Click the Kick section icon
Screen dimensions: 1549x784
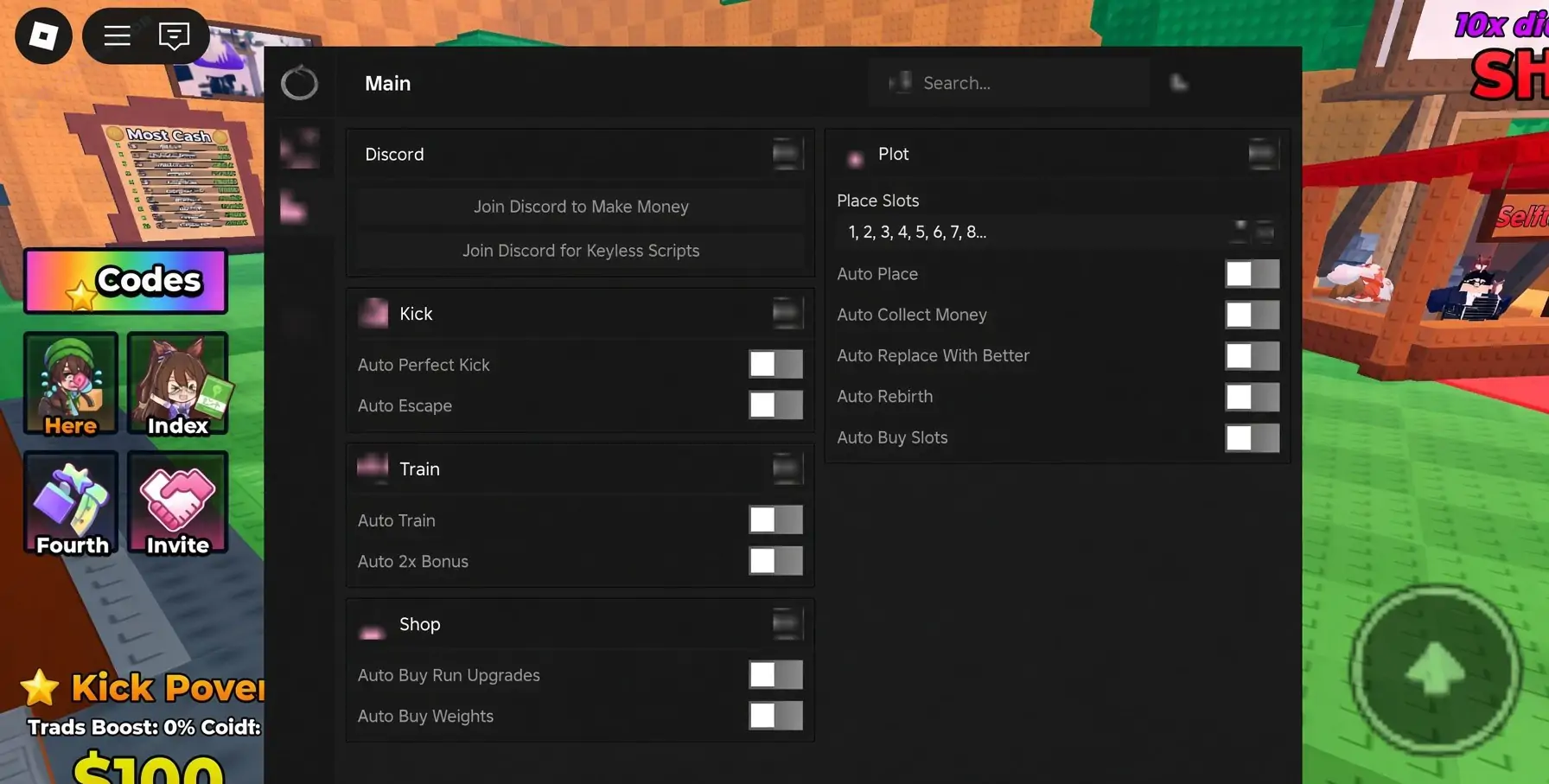(x=373, y=313)
